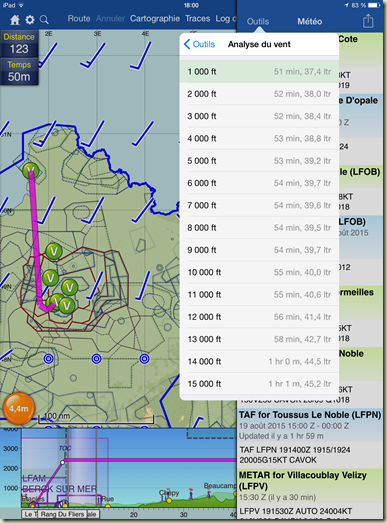Switch to the Outils tab
The image size is (387, 523).
pos(258,21)
